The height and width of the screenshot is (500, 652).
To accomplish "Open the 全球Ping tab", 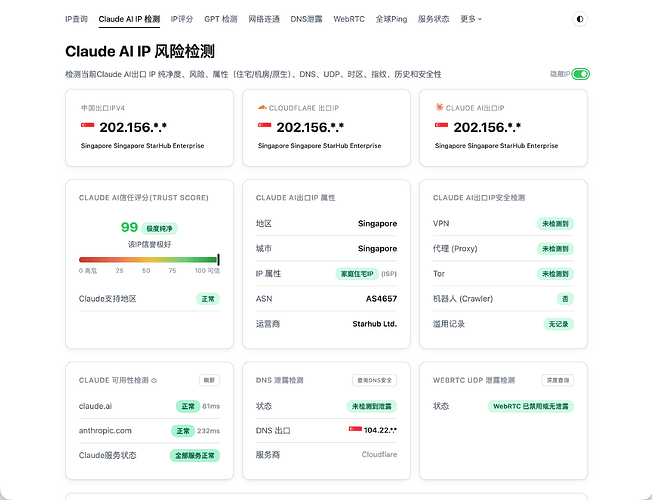I will (391, 19).
